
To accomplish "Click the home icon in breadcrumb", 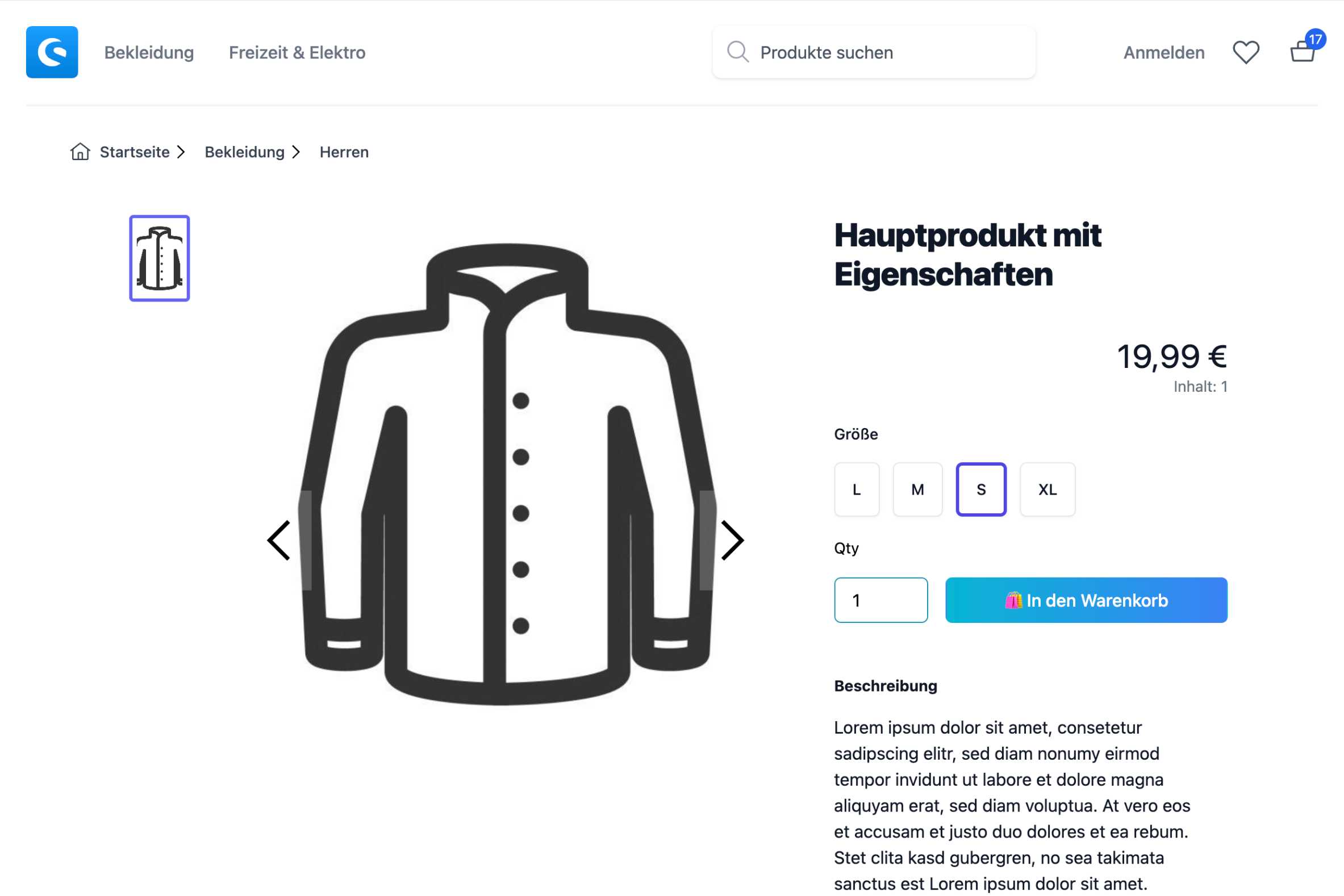I will [x=80, y=152].
